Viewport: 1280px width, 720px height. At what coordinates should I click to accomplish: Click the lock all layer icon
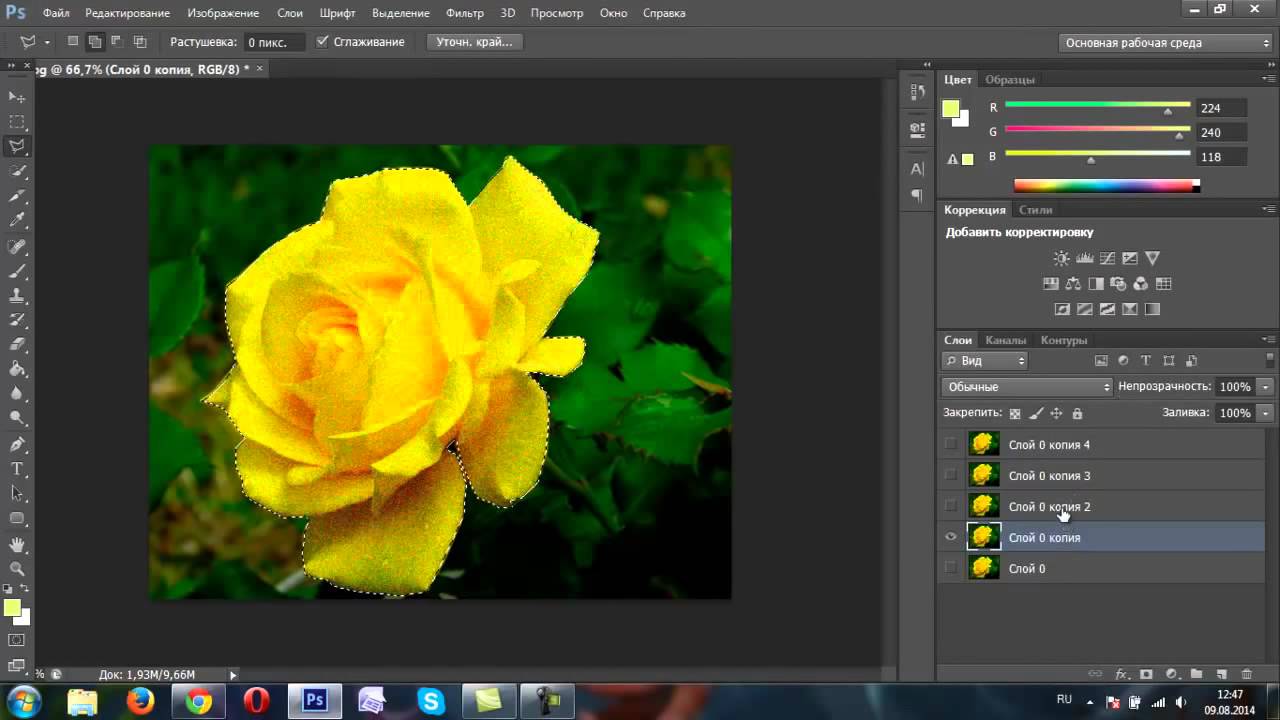coord(1077,413)
